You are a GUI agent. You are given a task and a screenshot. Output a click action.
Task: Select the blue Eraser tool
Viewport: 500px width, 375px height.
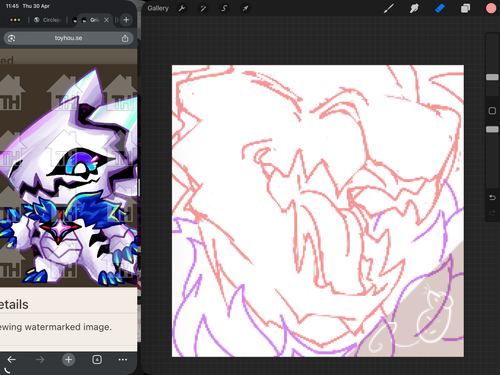tap(440, 8)
